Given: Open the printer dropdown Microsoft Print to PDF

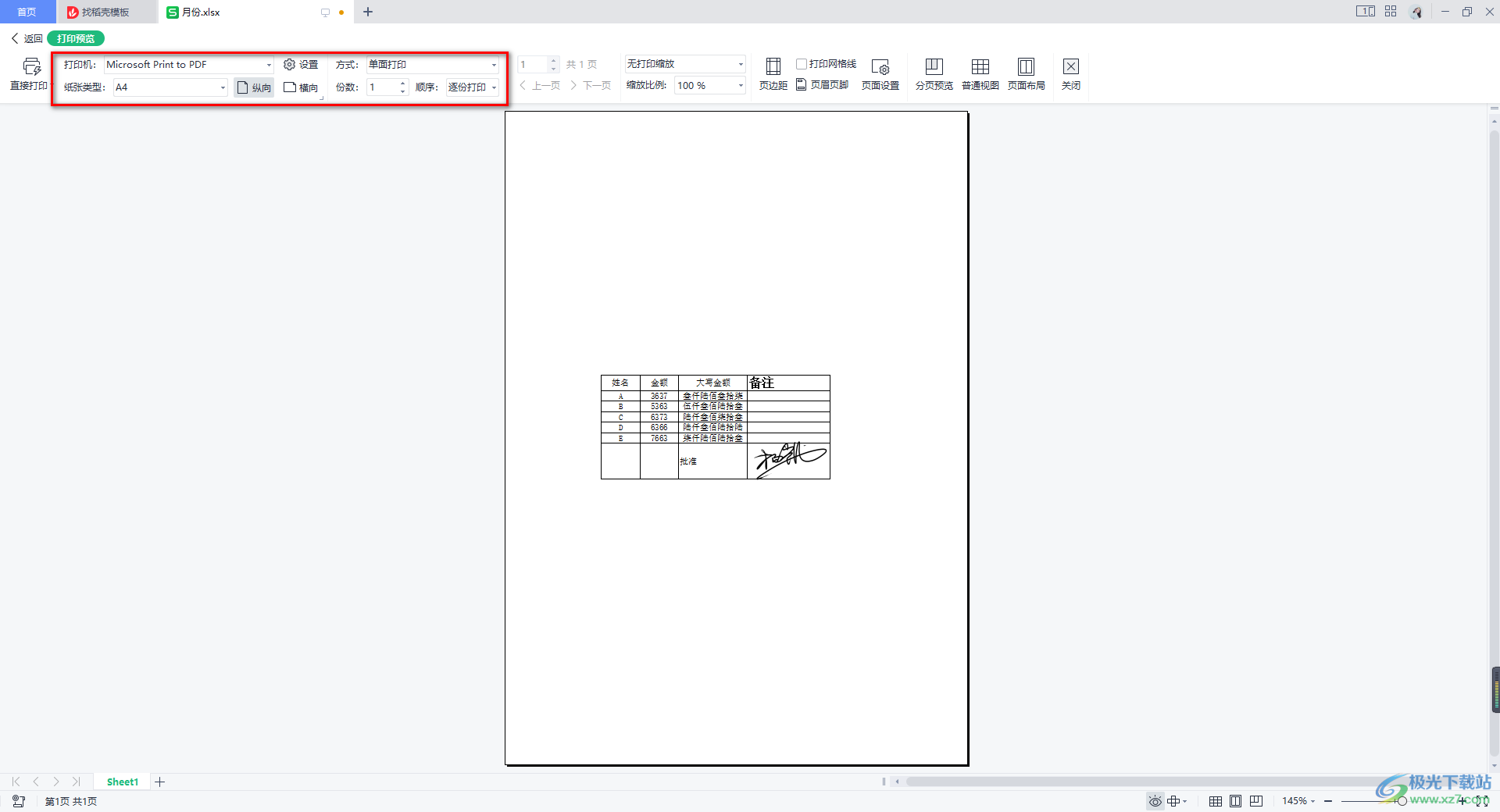Looking at the screenshot, I should (x=189, y=65).
